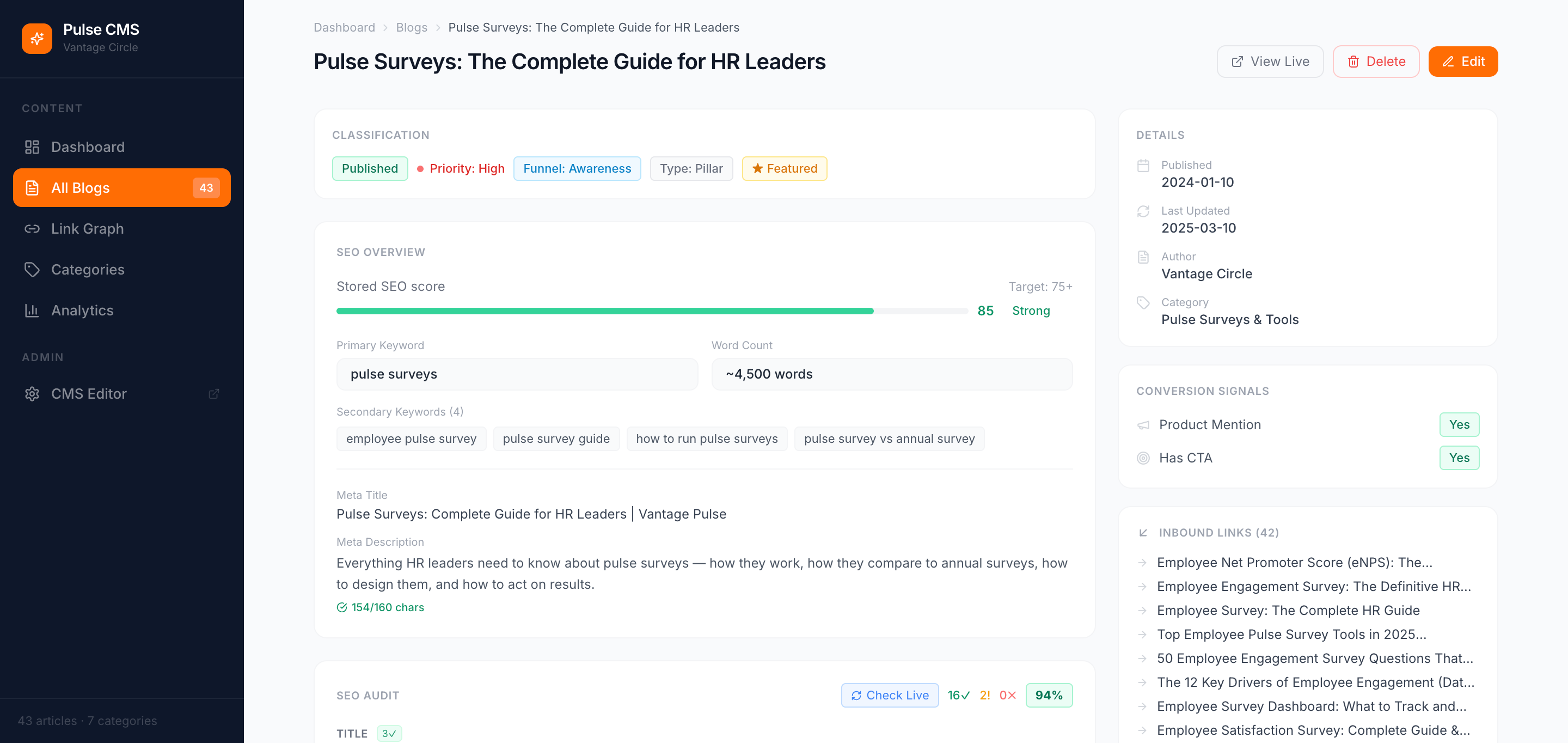Click Blogs in the breadcrumb
The width and height of the screenshot is (1568, 743).
point(412,27)
